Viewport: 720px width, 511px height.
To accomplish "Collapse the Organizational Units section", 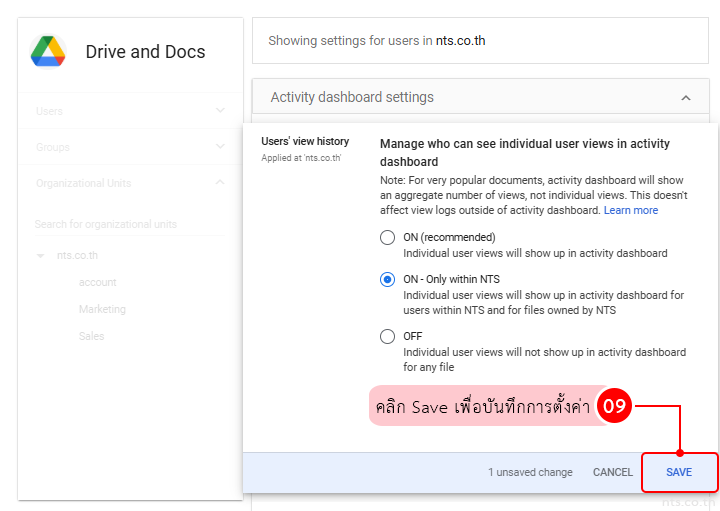I will click(220, 183).
